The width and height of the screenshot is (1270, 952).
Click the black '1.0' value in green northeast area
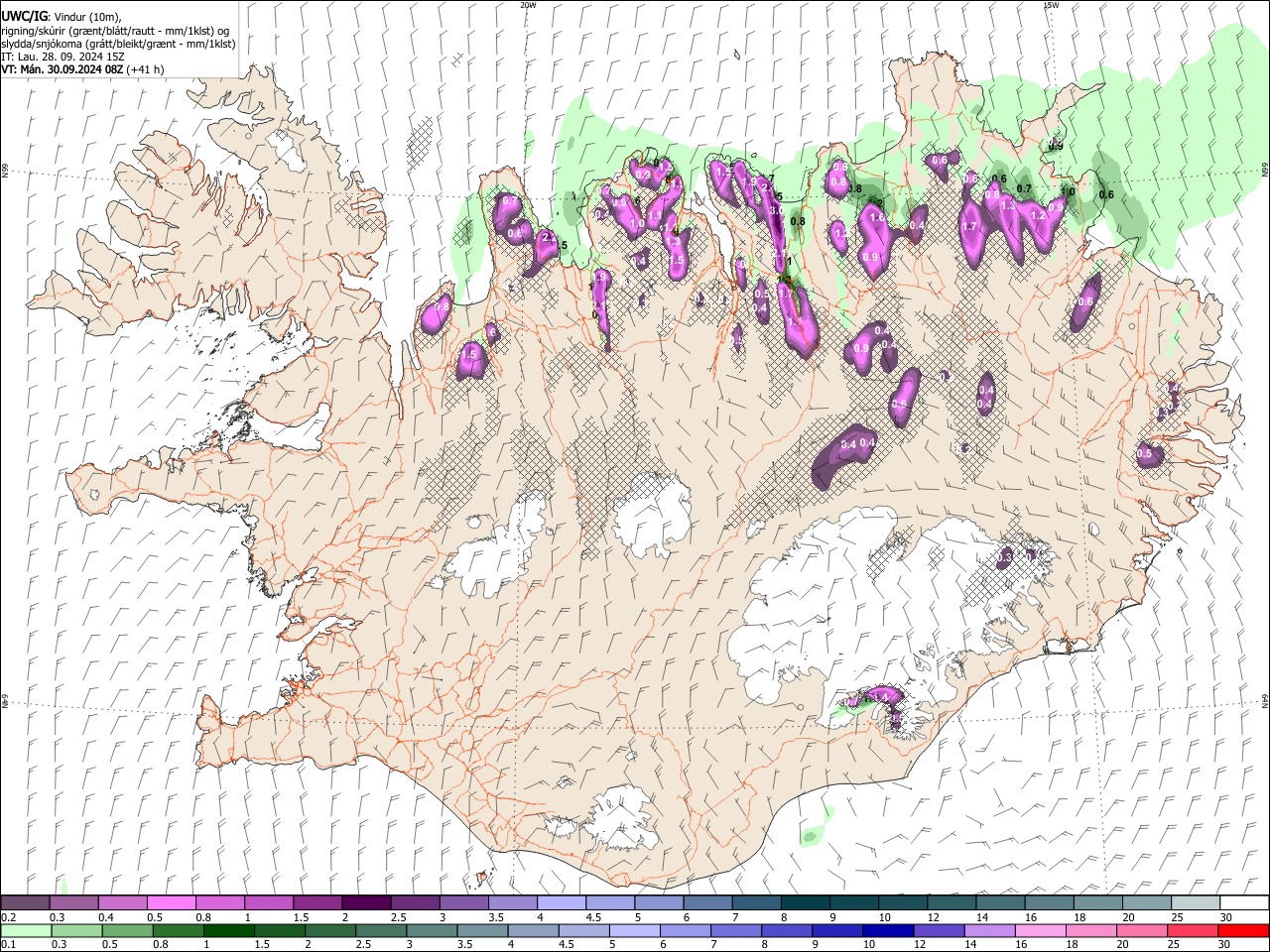coord(1069,191)
